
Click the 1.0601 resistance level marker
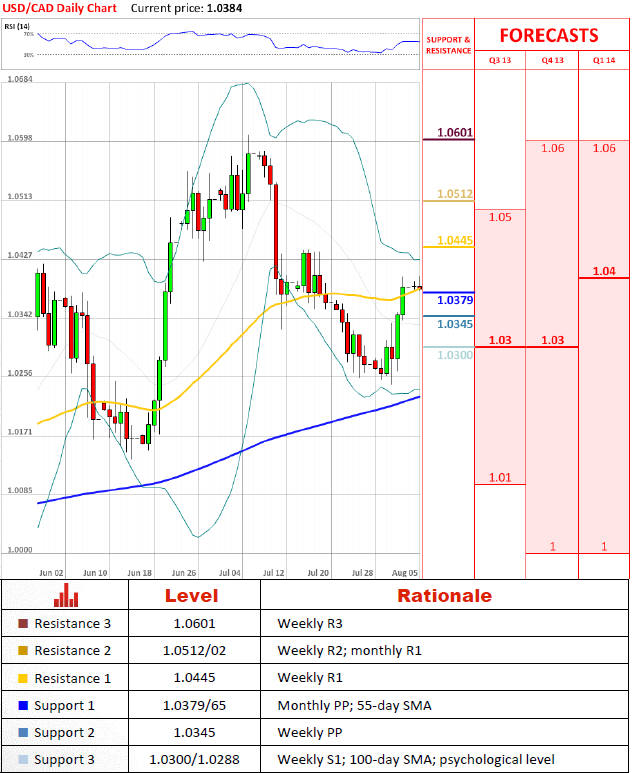click(455, 132)
